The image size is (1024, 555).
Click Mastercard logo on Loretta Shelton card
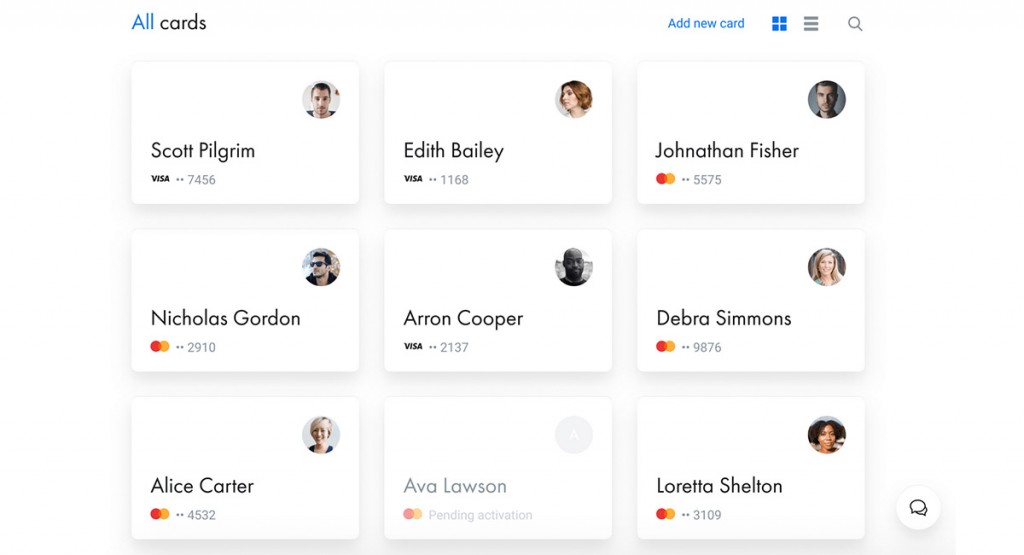665,515
